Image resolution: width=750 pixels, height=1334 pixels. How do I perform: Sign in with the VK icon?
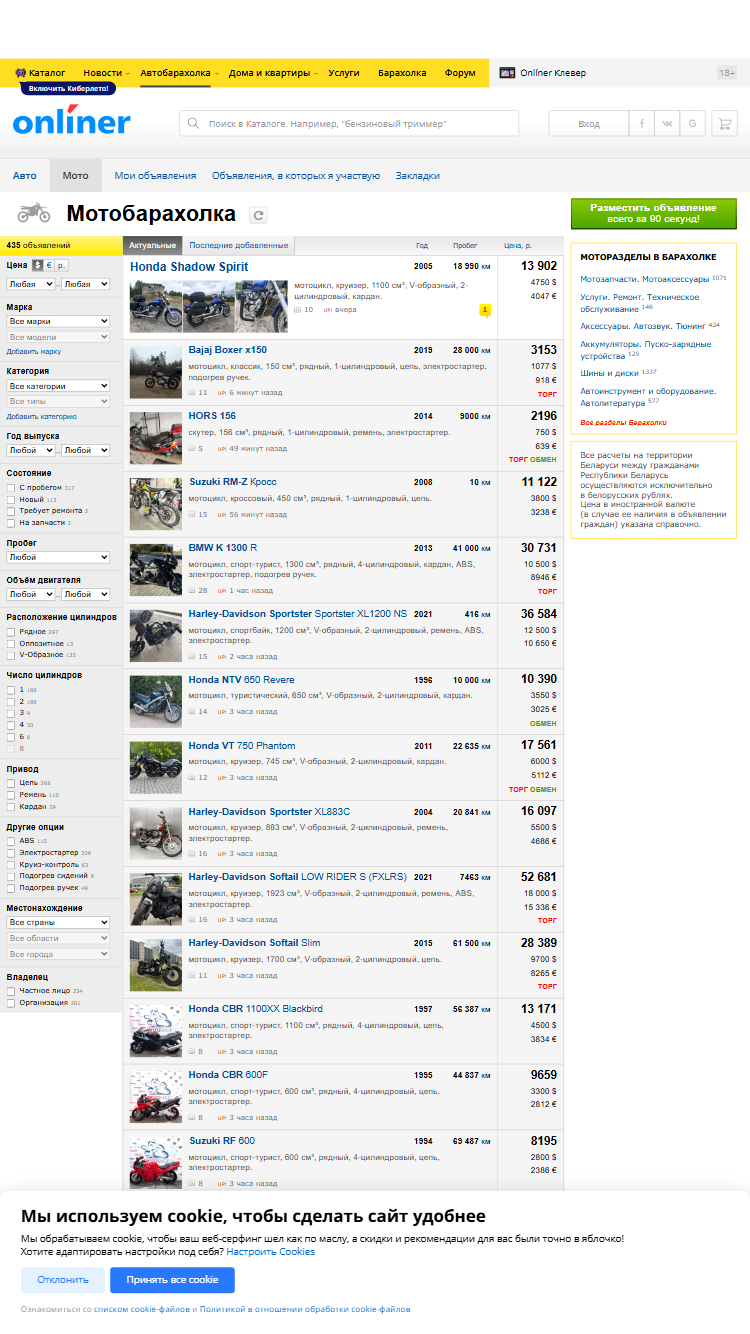(x=667, y=123)
